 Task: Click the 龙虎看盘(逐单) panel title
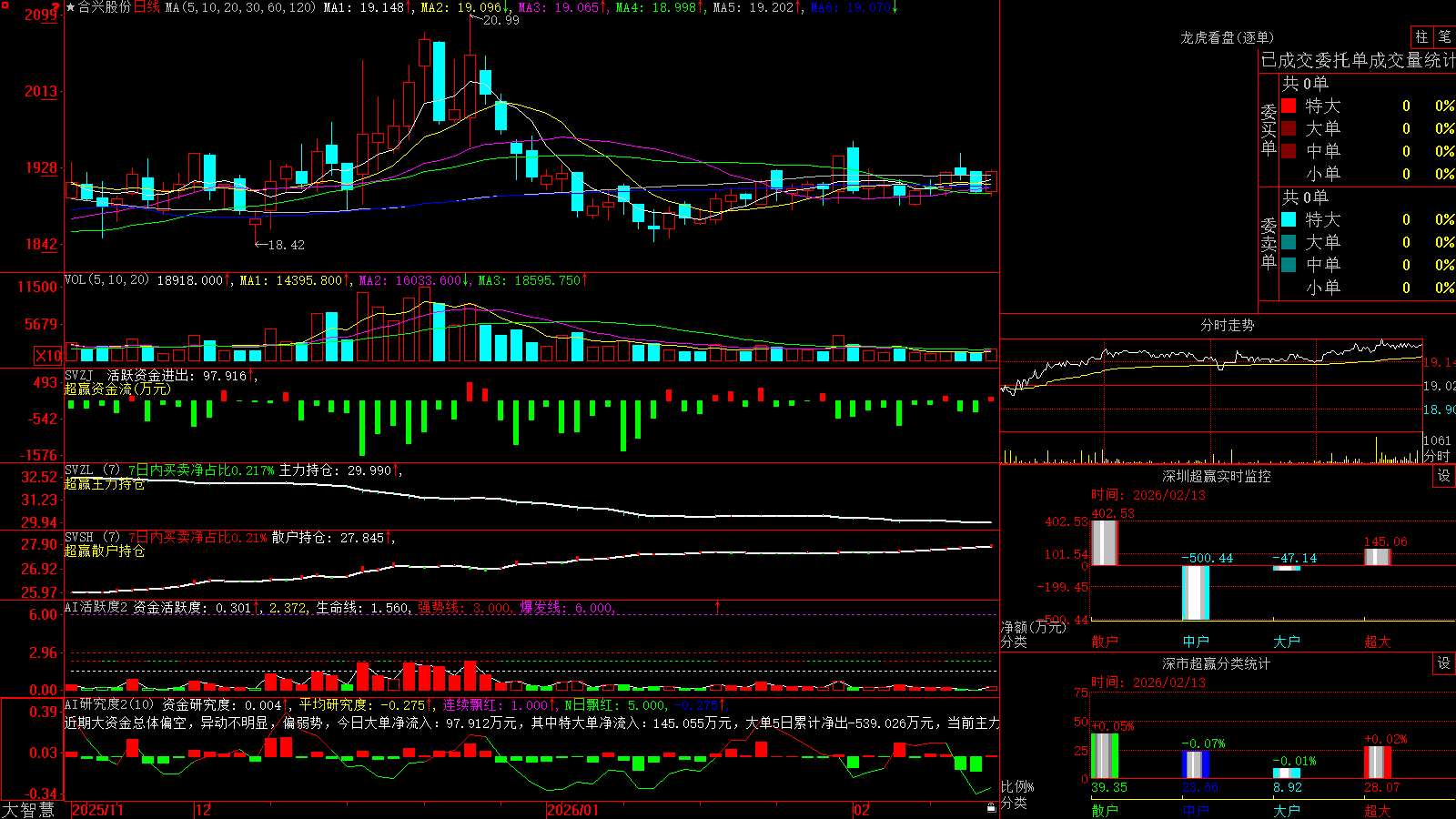1227,37
